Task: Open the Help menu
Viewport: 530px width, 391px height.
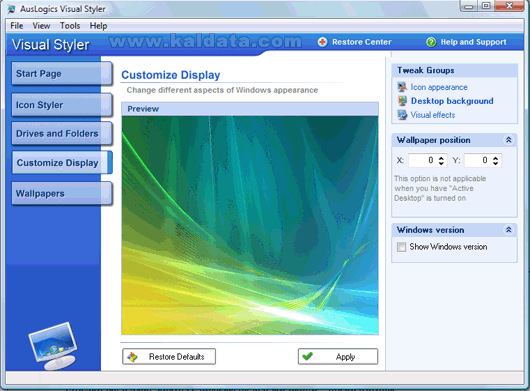Action: click(98, 26)
